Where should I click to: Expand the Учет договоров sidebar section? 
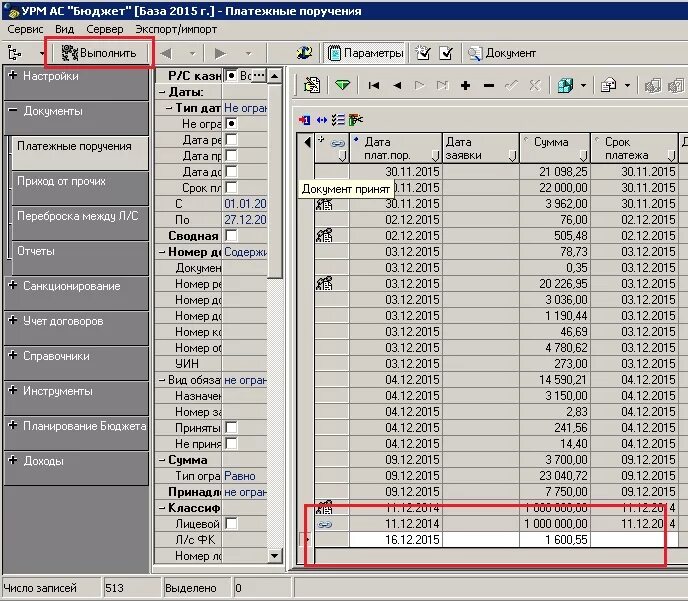click(13, 320)
